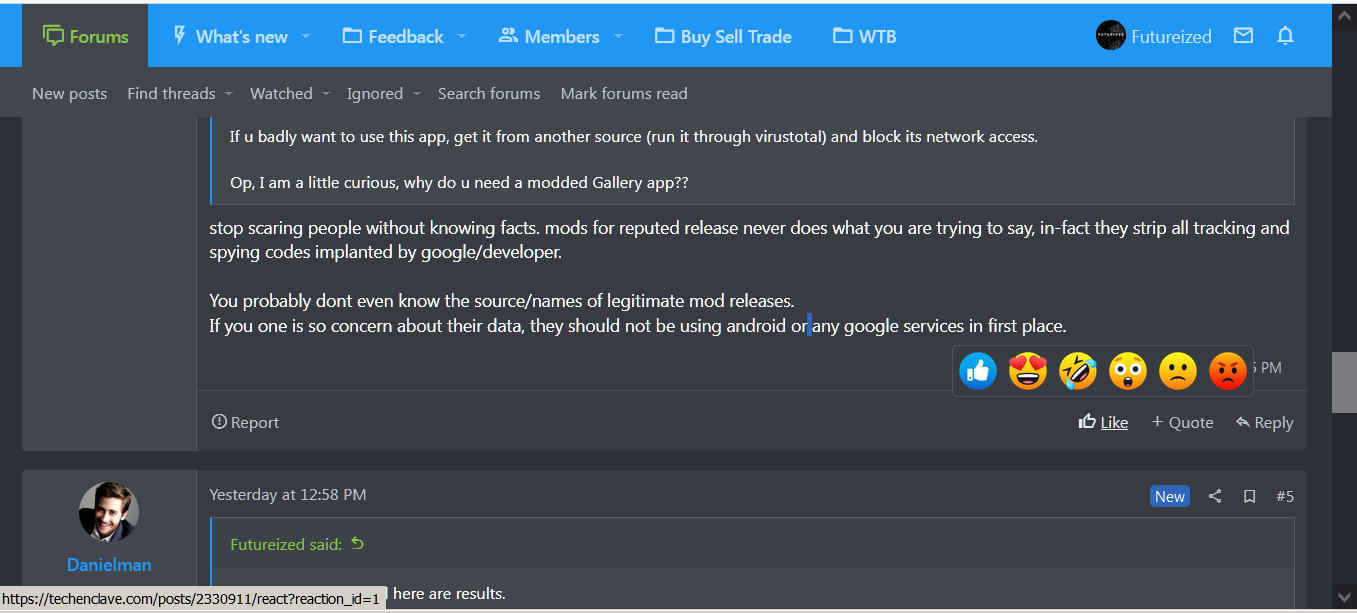This screenshot has width=1357, height=613.
Task: React with the thumbs-up Like emoji
Action: [978, 372]
